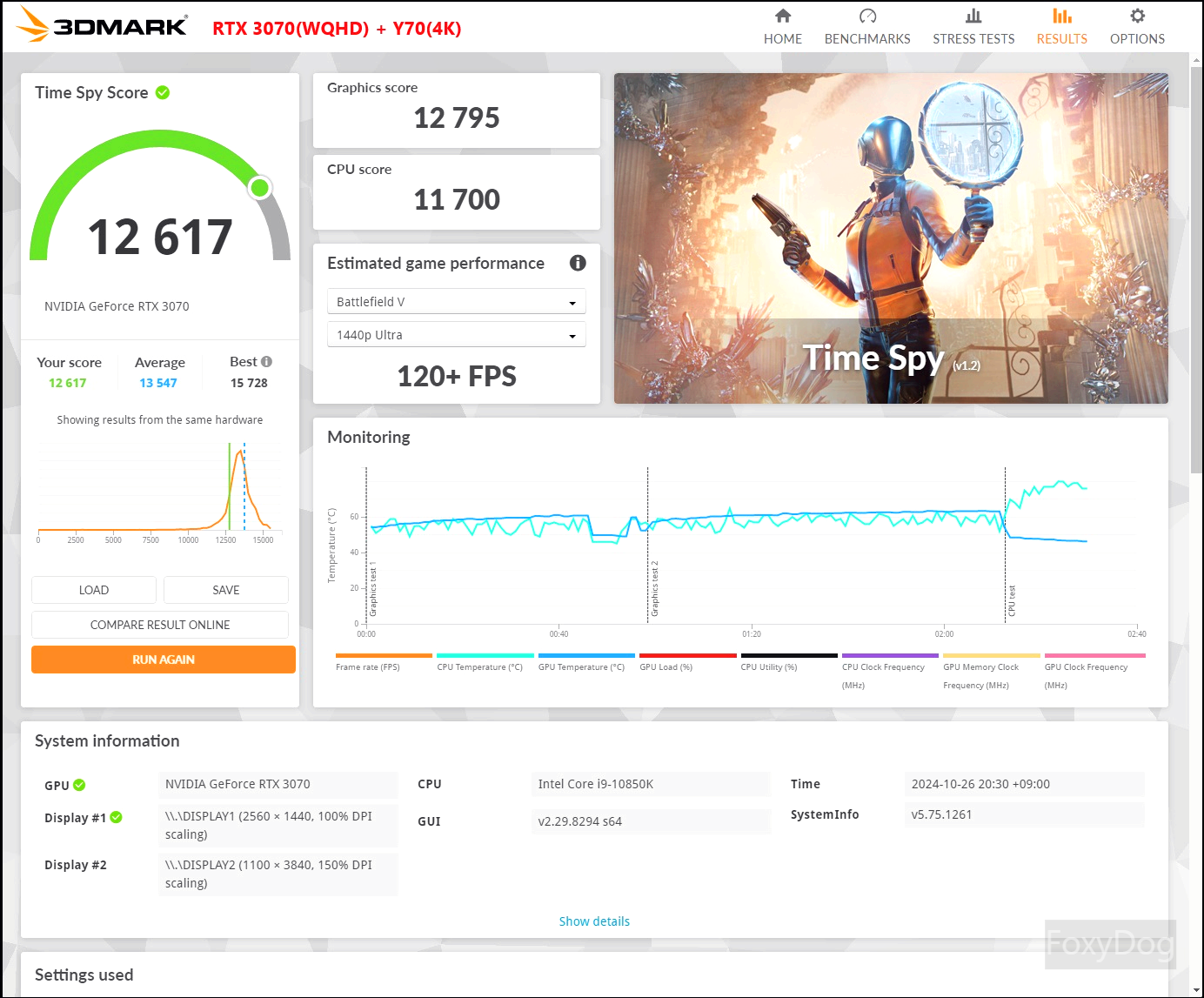Click the Time Spy benchmark artwork thumbnail
1204x998 pixels.
(x=891, y=238)
